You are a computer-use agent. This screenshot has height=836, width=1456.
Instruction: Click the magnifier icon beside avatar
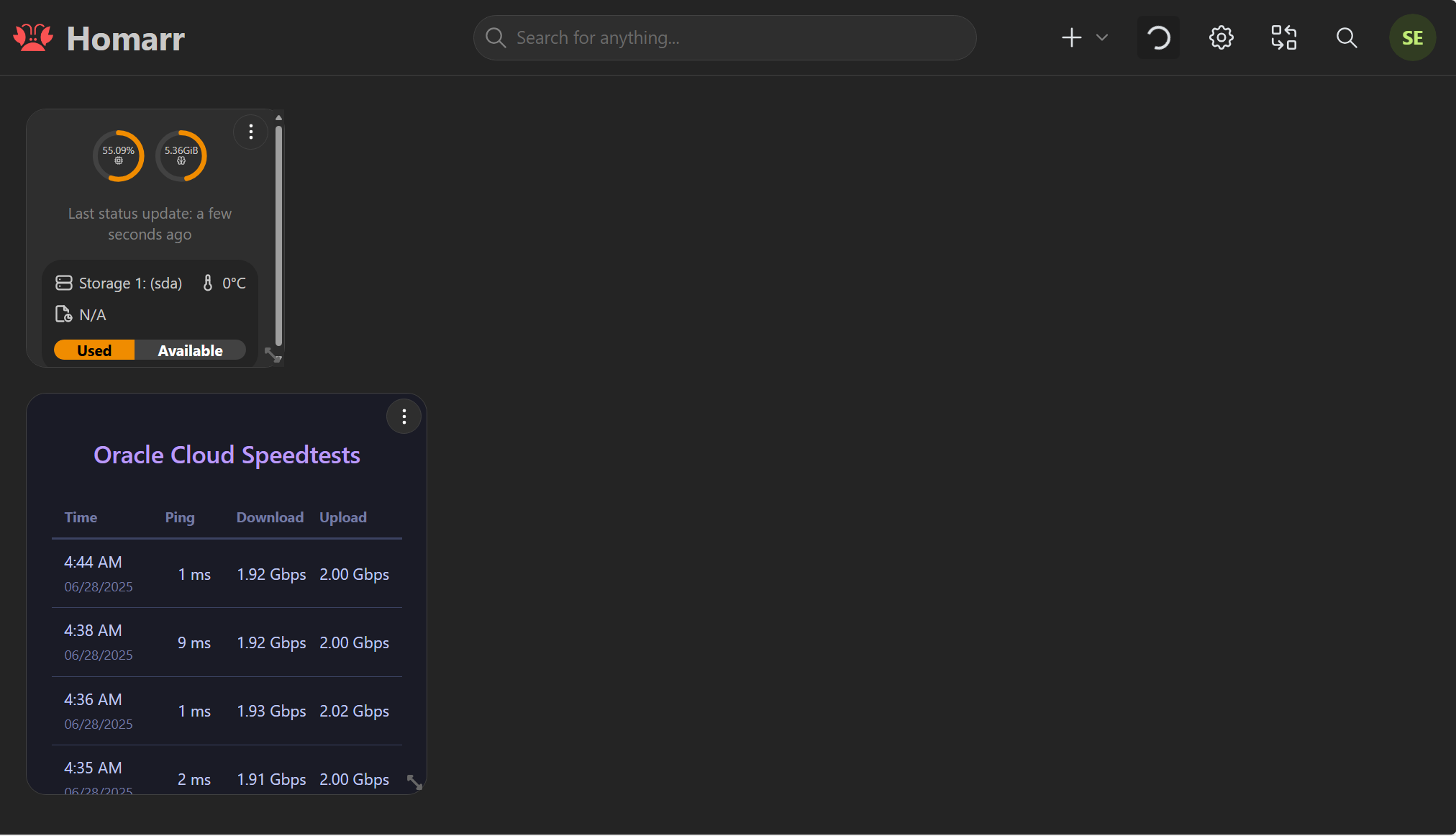click(x=1346, y=38)
